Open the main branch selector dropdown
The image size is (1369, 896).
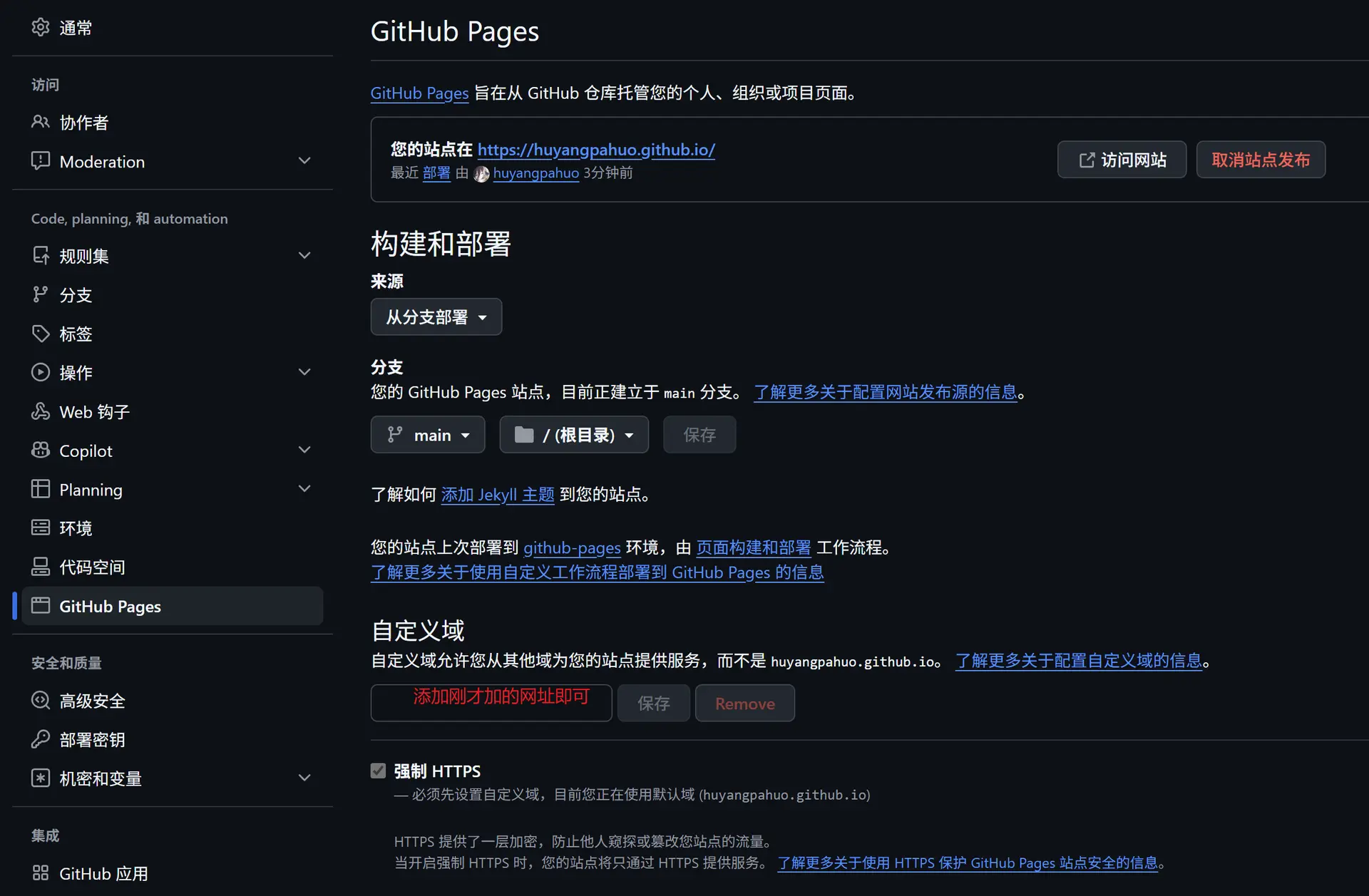tap(428, 435)
